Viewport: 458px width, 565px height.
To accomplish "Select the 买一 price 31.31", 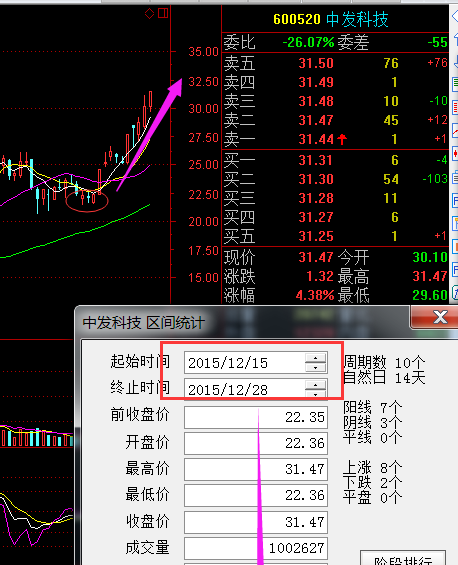I will pyautogui.click(x=315, y=160).
